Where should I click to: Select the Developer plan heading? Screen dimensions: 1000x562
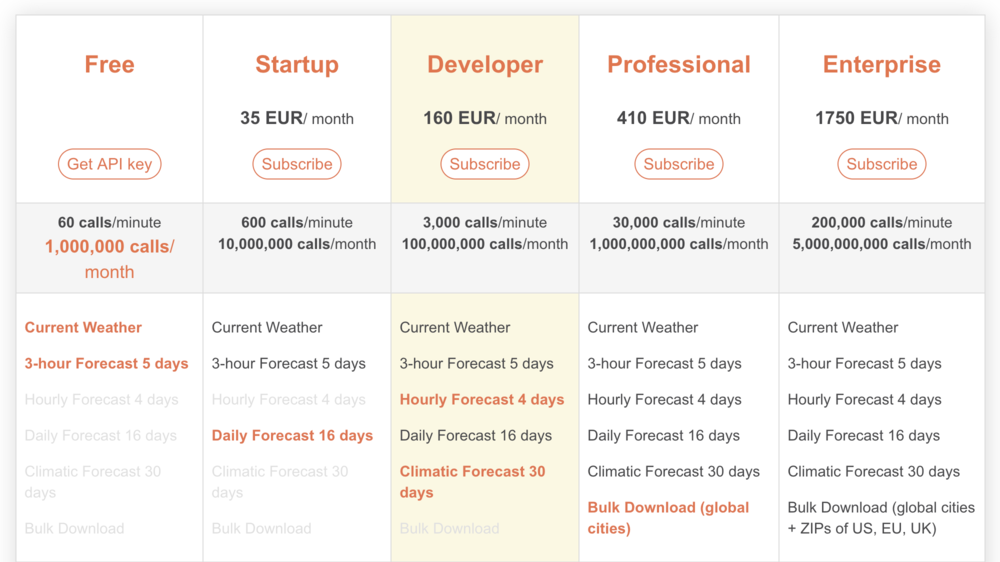coord(485,64)
